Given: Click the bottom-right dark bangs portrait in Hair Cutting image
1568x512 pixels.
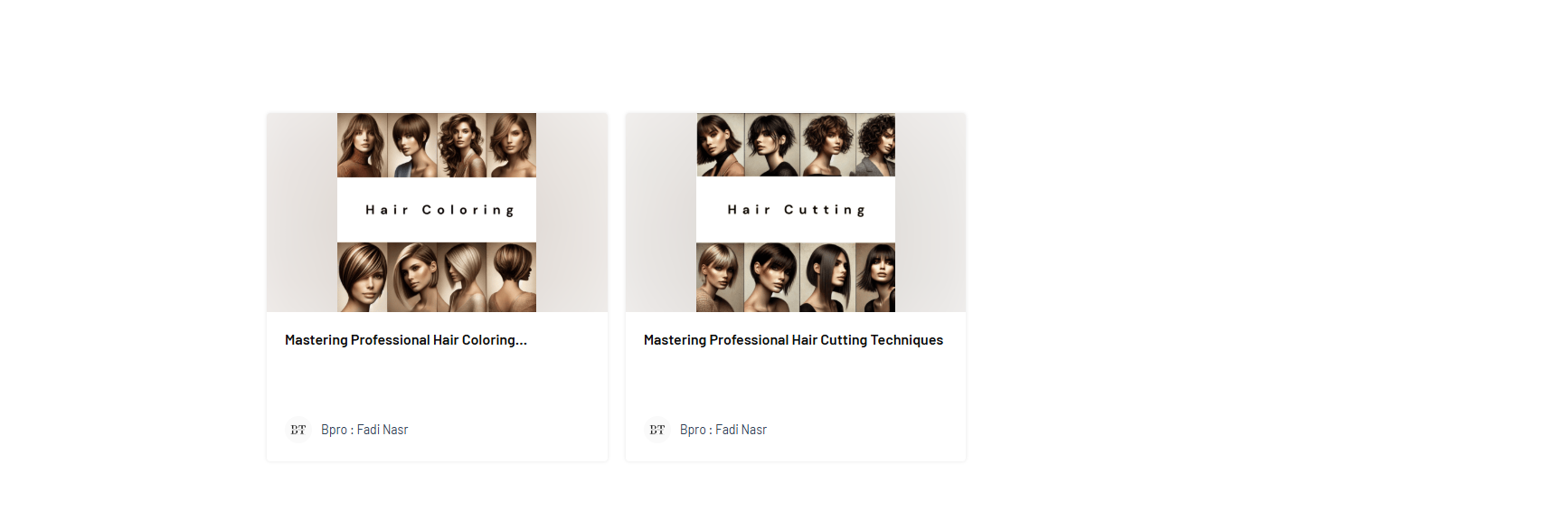Looking at the screenshot, I should click(x=875, y=277).
